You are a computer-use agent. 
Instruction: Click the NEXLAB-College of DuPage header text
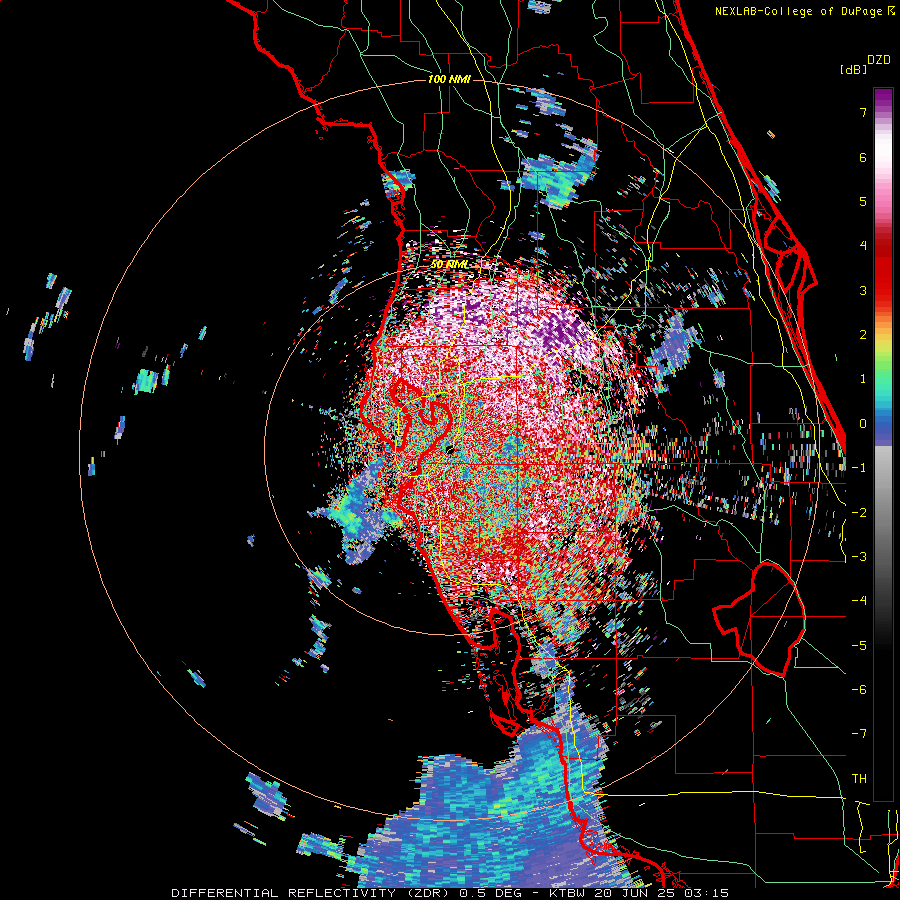click(805, 11)
